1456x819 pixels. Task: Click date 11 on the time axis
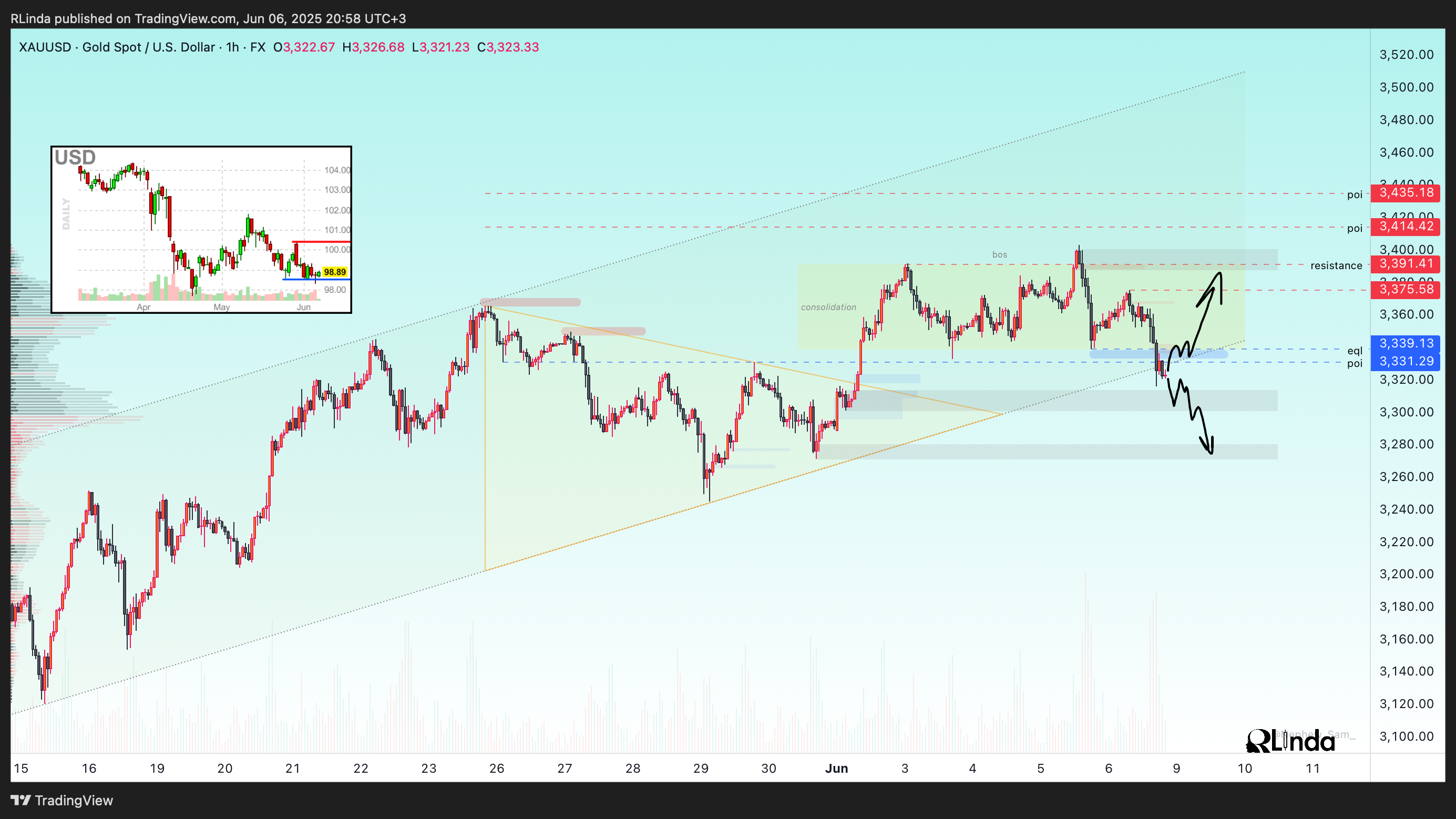point(1313,769)
